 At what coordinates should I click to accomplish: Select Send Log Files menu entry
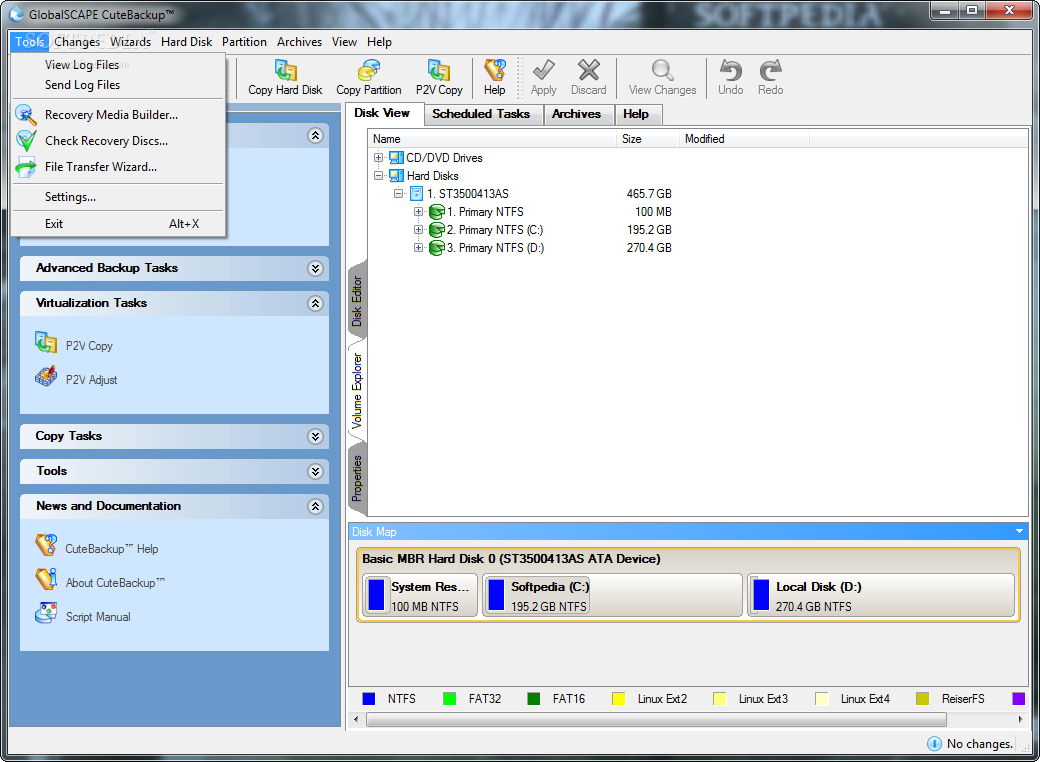[x=119, y=85]
